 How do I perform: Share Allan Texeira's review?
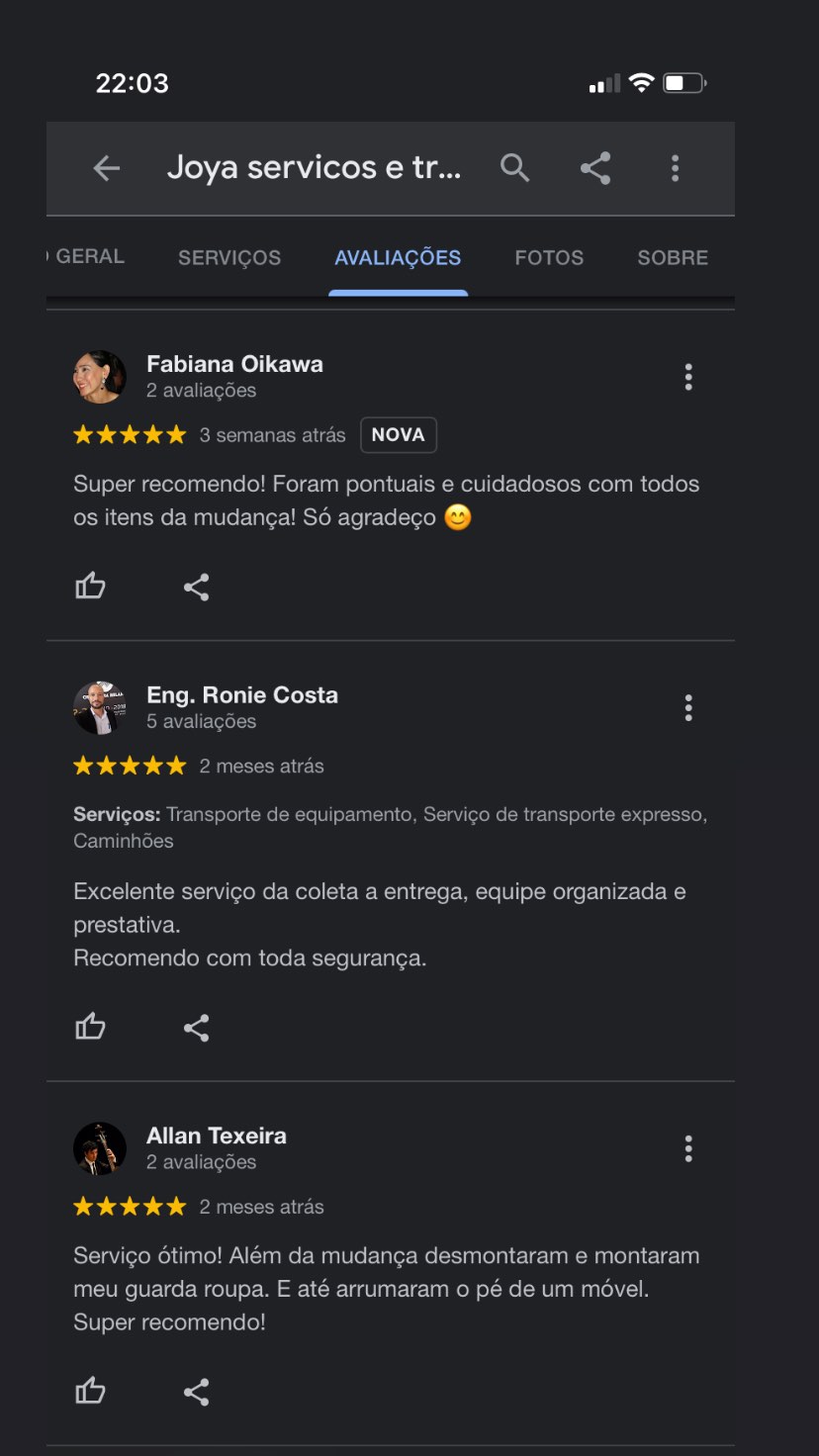pos(196,1392)
